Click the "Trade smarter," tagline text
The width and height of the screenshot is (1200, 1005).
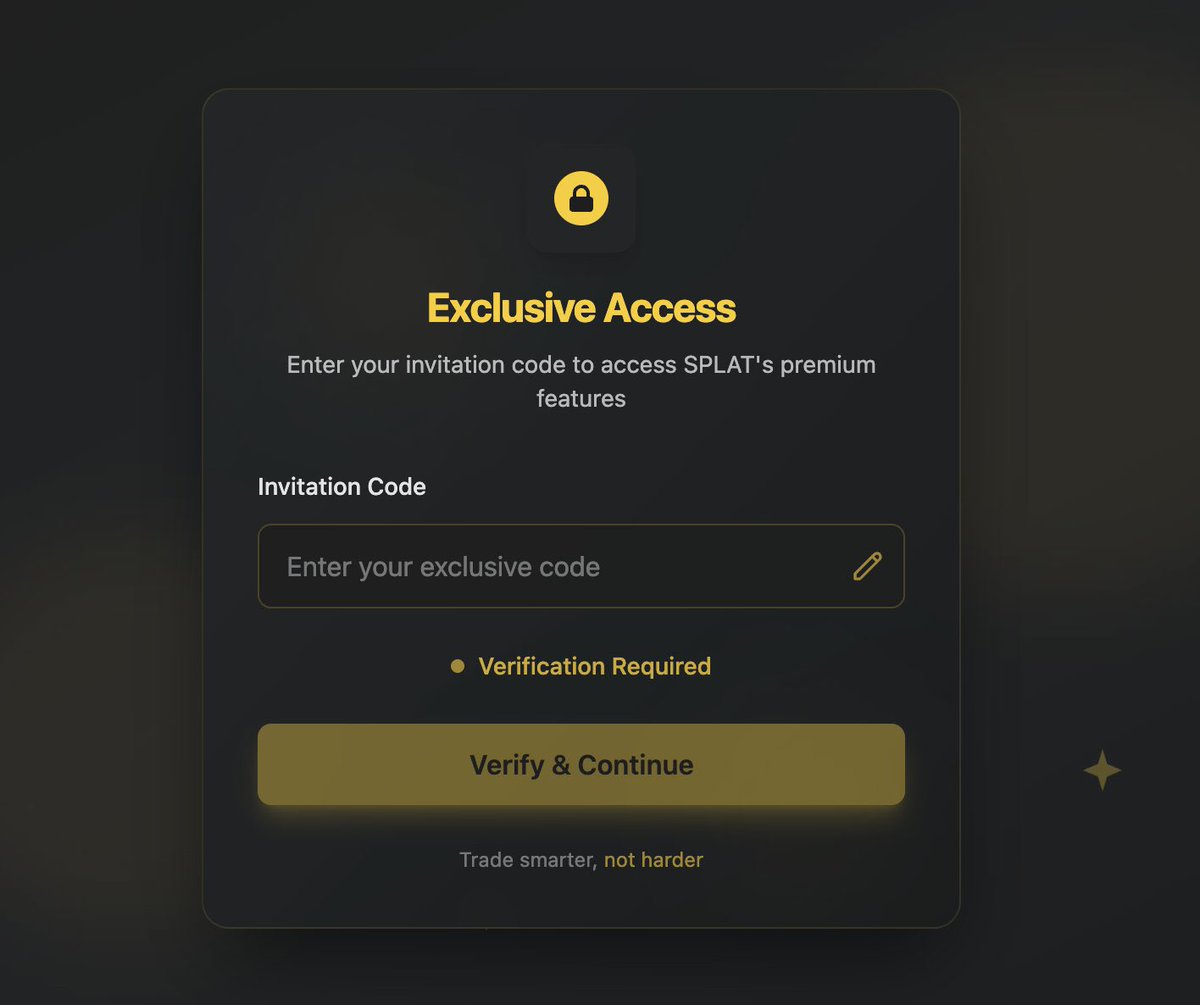(x=529, y=860)
